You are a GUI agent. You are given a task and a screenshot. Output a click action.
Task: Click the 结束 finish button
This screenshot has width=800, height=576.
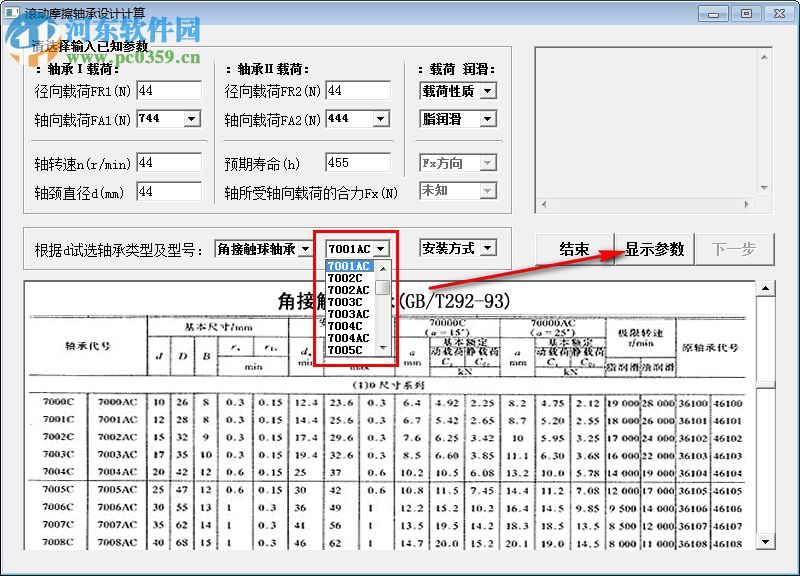pyautogui.click(x=572, y=250)
